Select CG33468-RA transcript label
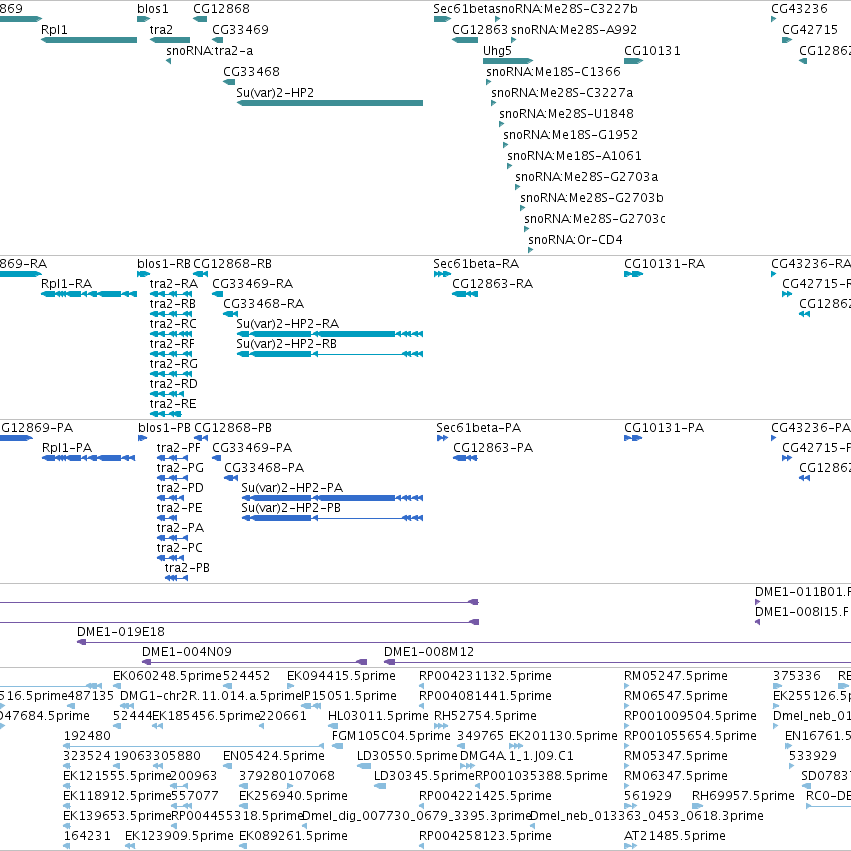Screen dimensions: 851x851 pyautogui.click(x=264, y=304)
